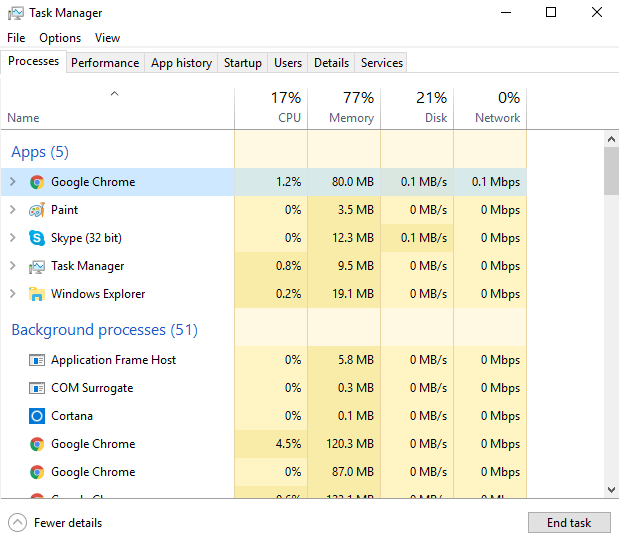Select the Skype (32 bit) row
This screenshot has width=619, height=544.
point(264,238)
